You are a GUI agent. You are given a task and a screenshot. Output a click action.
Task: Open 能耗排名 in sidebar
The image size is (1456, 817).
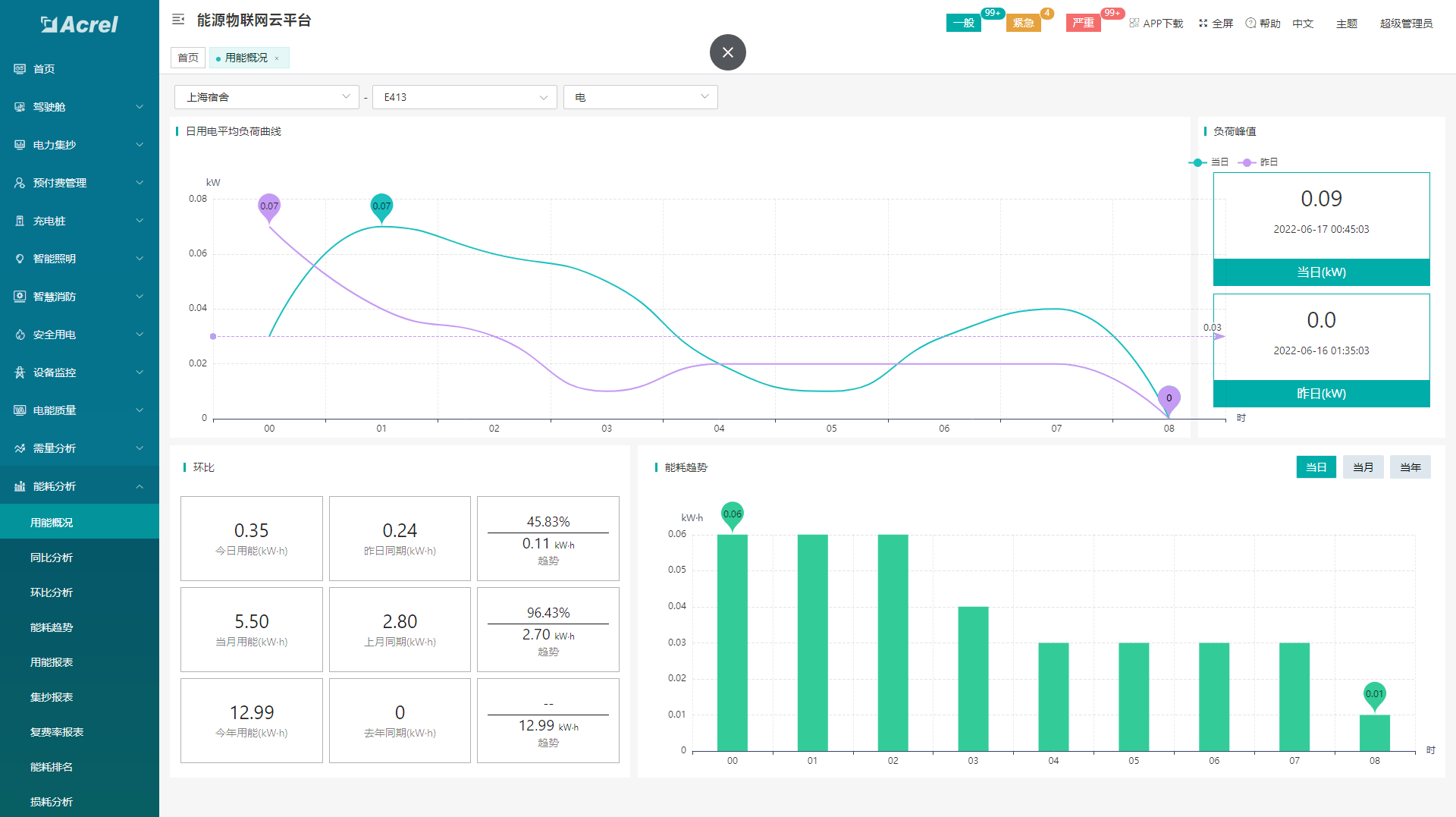pos(80,767)
